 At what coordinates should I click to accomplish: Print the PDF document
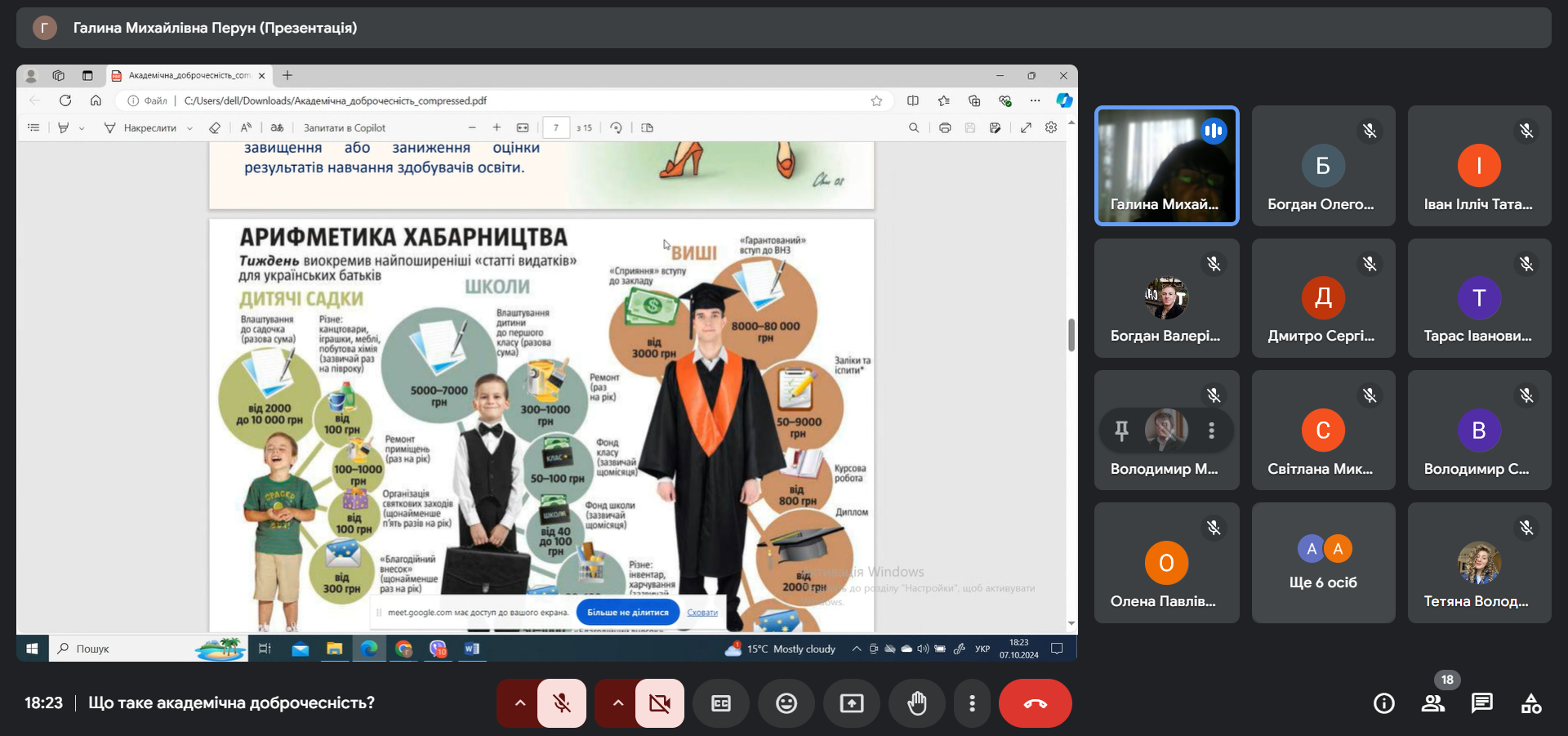coord(945,127)
